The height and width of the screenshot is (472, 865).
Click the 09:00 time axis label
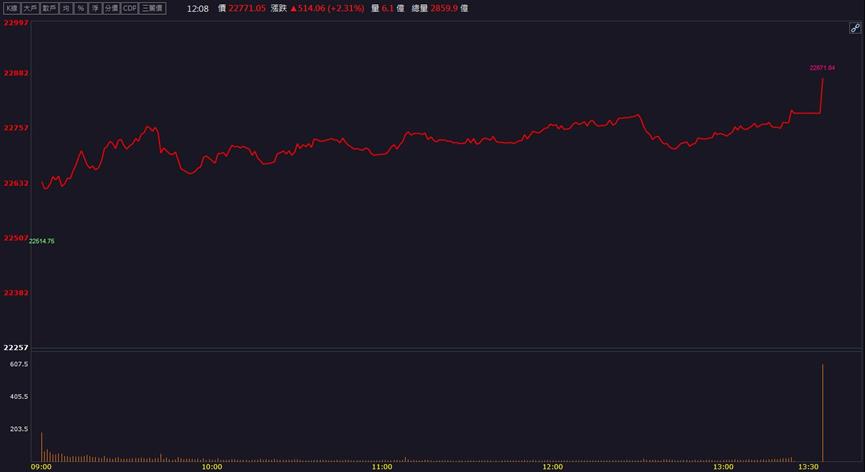click(41, 467)
